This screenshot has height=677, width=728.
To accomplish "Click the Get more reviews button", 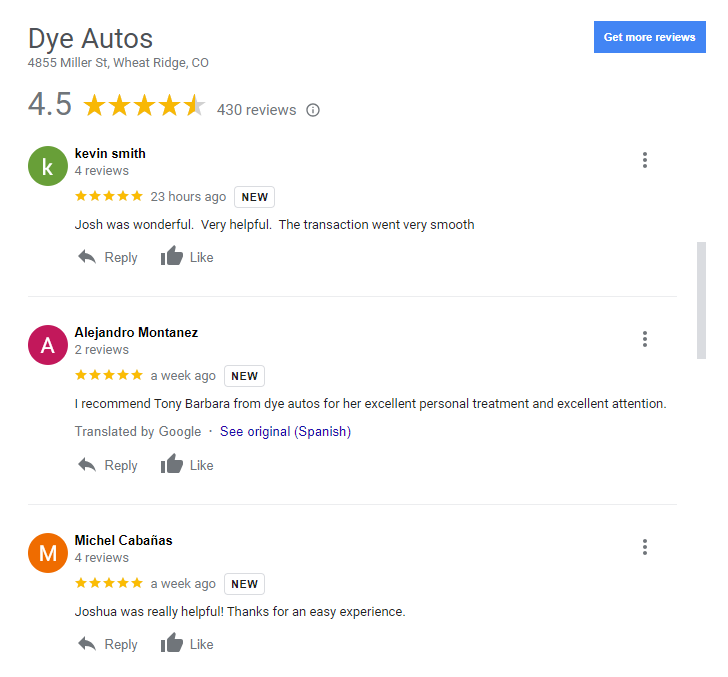I will 649,37.
